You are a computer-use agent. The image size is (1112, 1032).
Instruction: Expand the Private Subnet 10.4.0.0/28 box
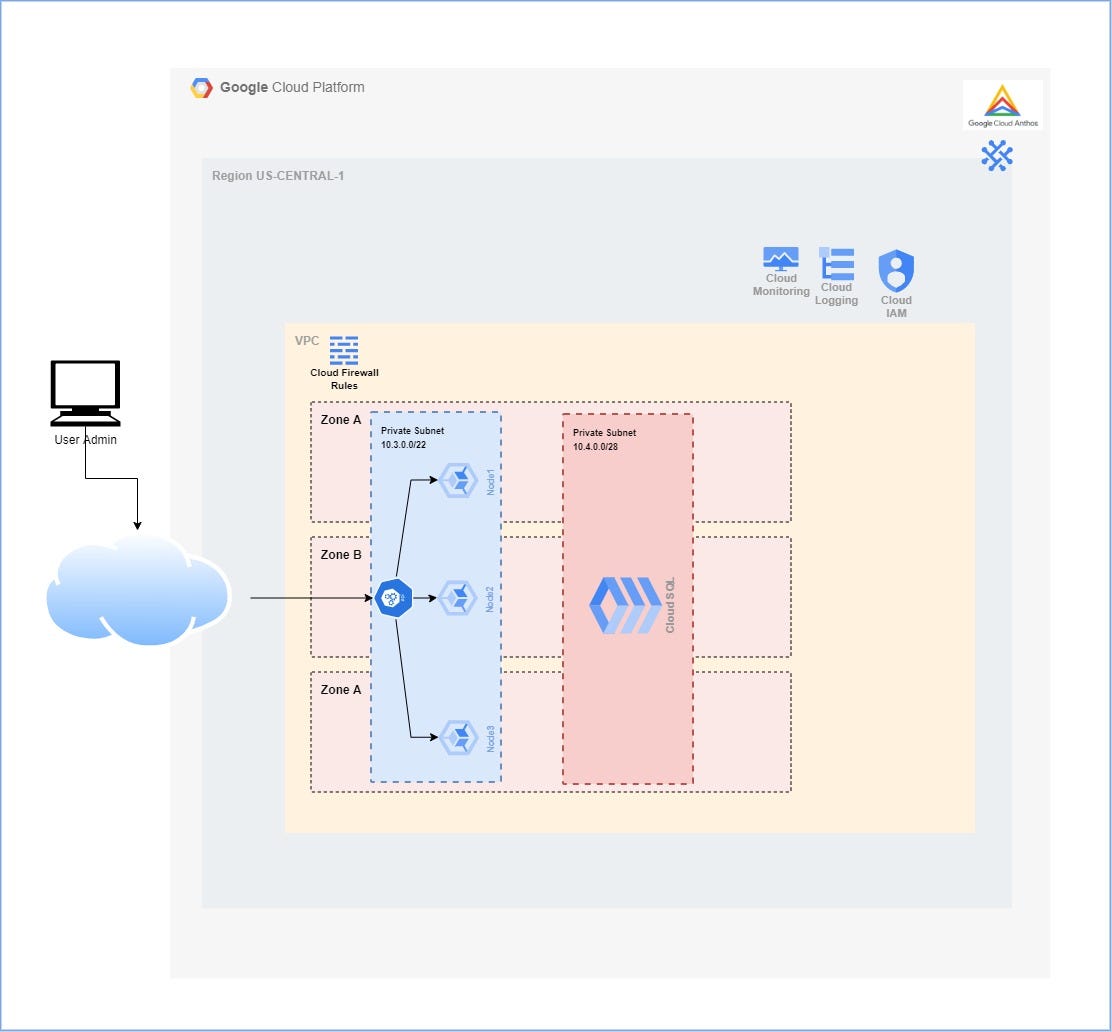(x=602, y=439)
